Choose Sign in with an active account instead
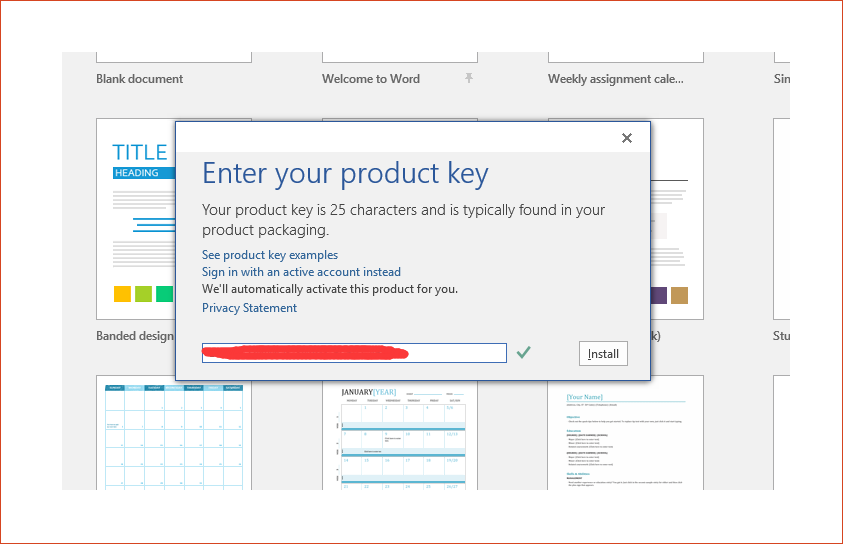Screen dimensions: 843x544 [x=301, y=272]
